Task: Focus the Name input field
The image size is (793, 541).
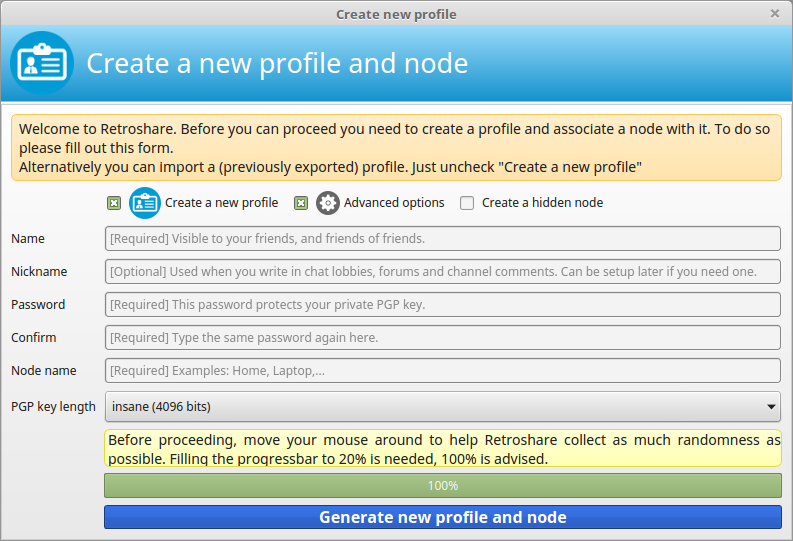Action: [443, 239]
